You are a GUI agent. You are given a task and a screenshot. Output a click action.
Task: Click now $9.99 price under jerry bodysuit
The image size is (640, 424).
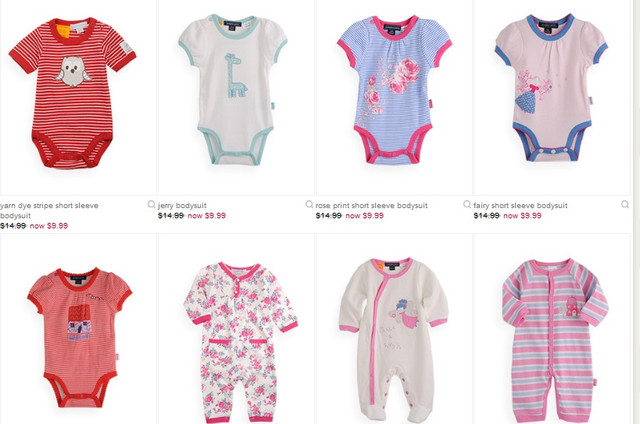tap(207, 215)
